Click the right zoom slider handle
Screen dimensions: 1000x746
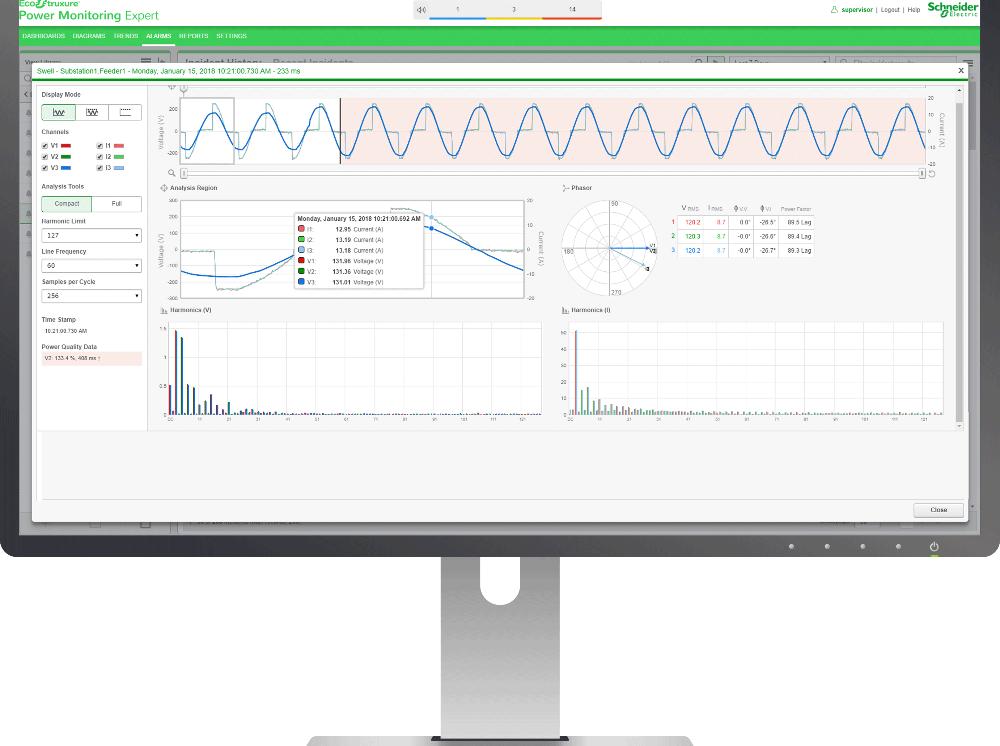pos(922,173)
